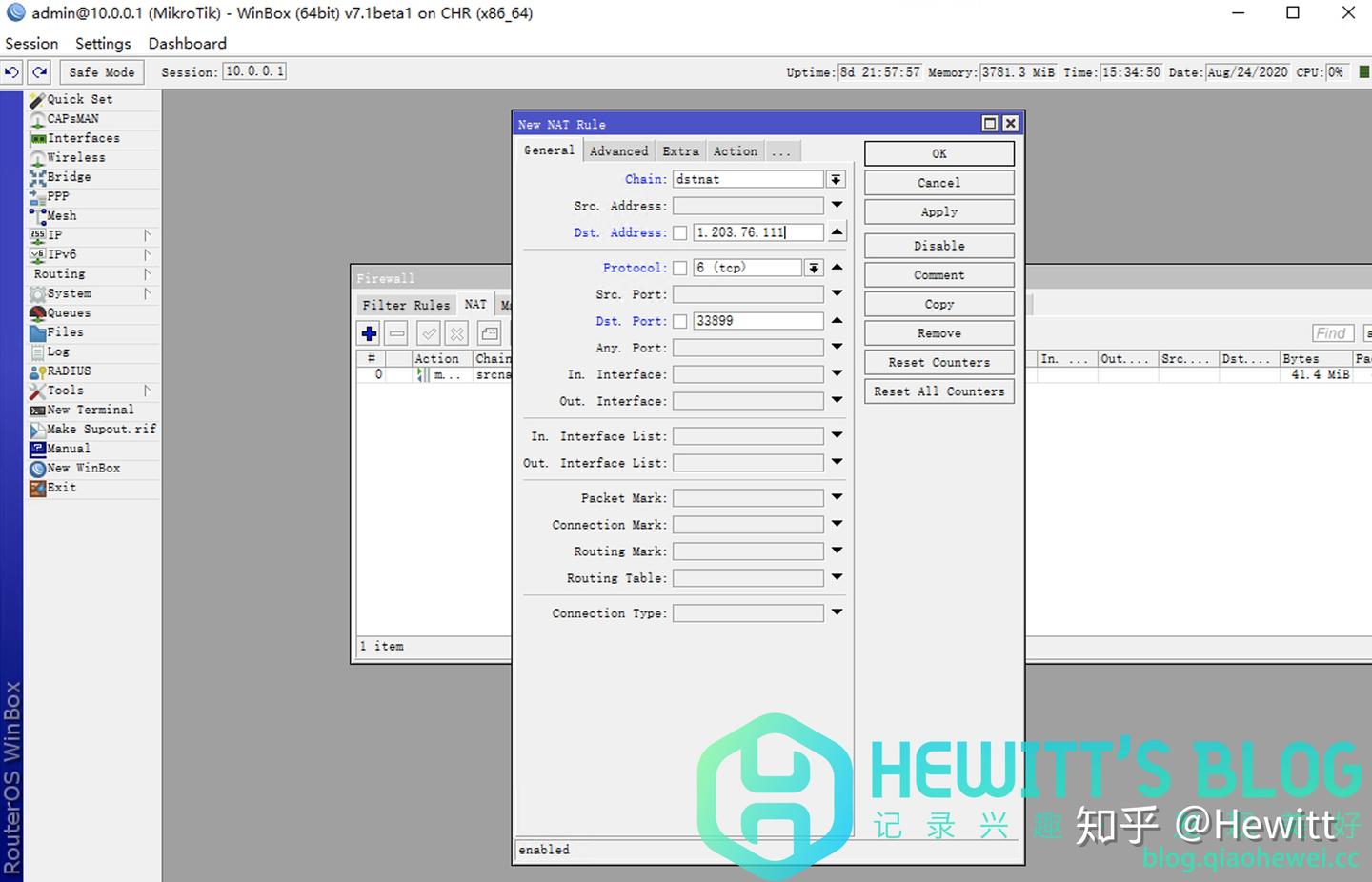Expand the Src. Address field
This screenshot has width=1372, height=882.
point(837,205)
